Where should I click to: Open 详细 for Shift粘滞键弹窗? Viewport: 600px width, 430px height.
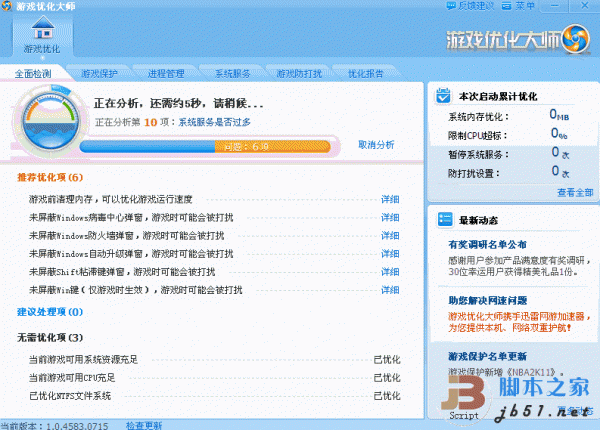click(x=390, y=272)
